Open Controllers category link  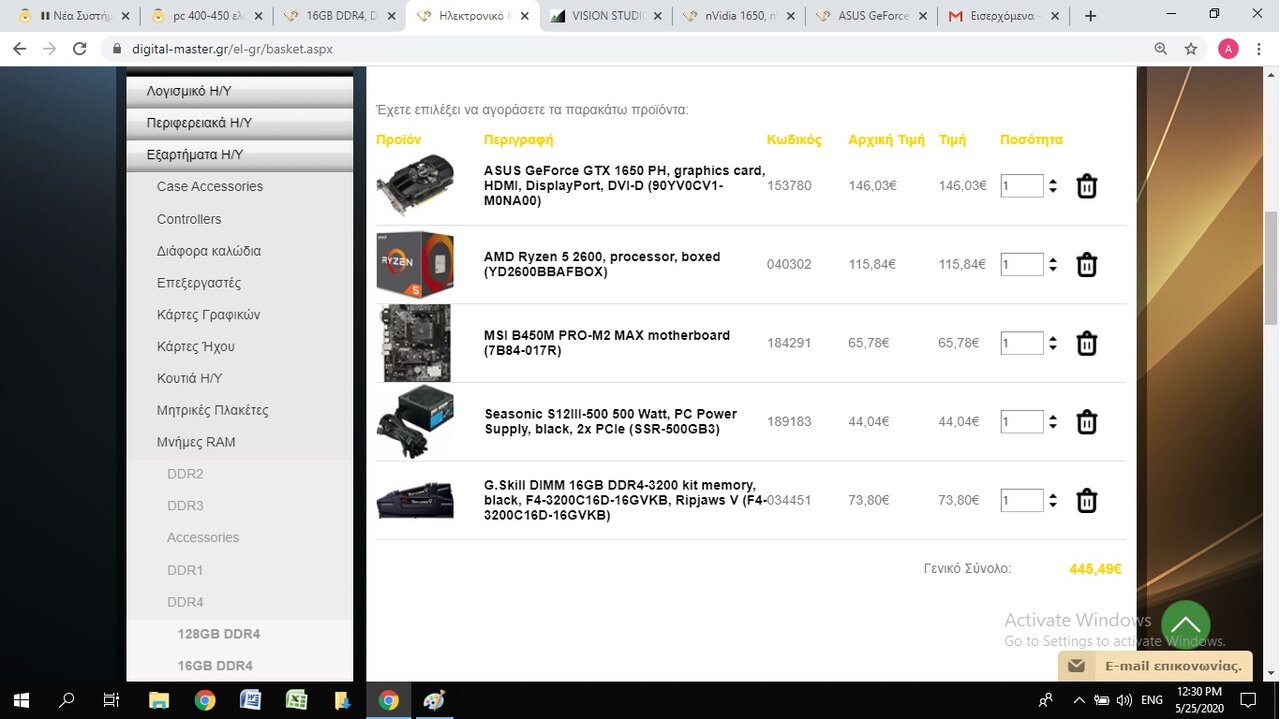tap(189, 219)
